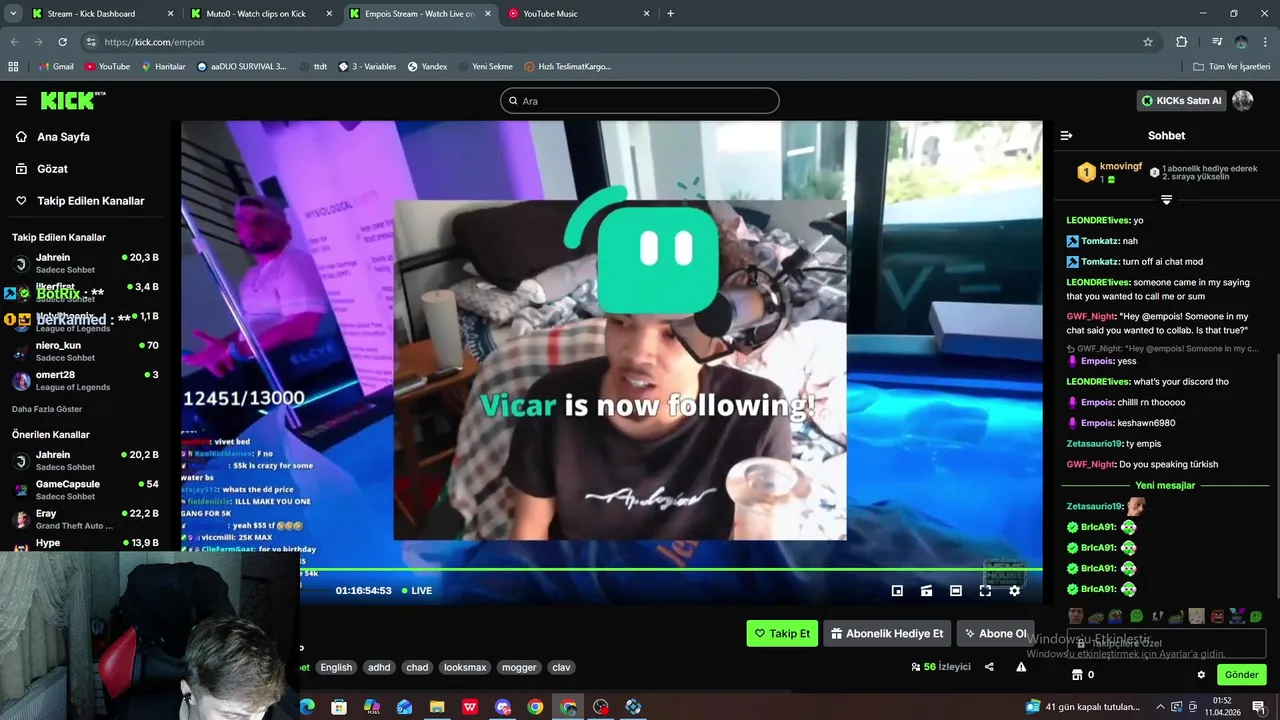1280x720 pixels.
Task: Switch to Muto0 - Watch clips on Kick tab
Action: click(x=262, y=14)
